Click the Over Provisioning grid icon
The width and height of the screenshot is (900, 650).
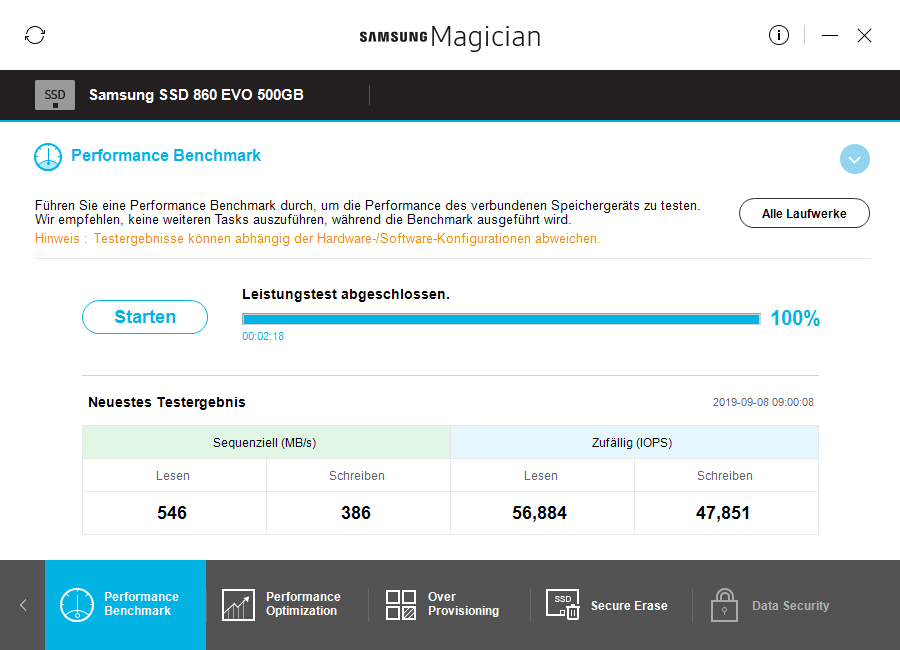click(401, 605)
